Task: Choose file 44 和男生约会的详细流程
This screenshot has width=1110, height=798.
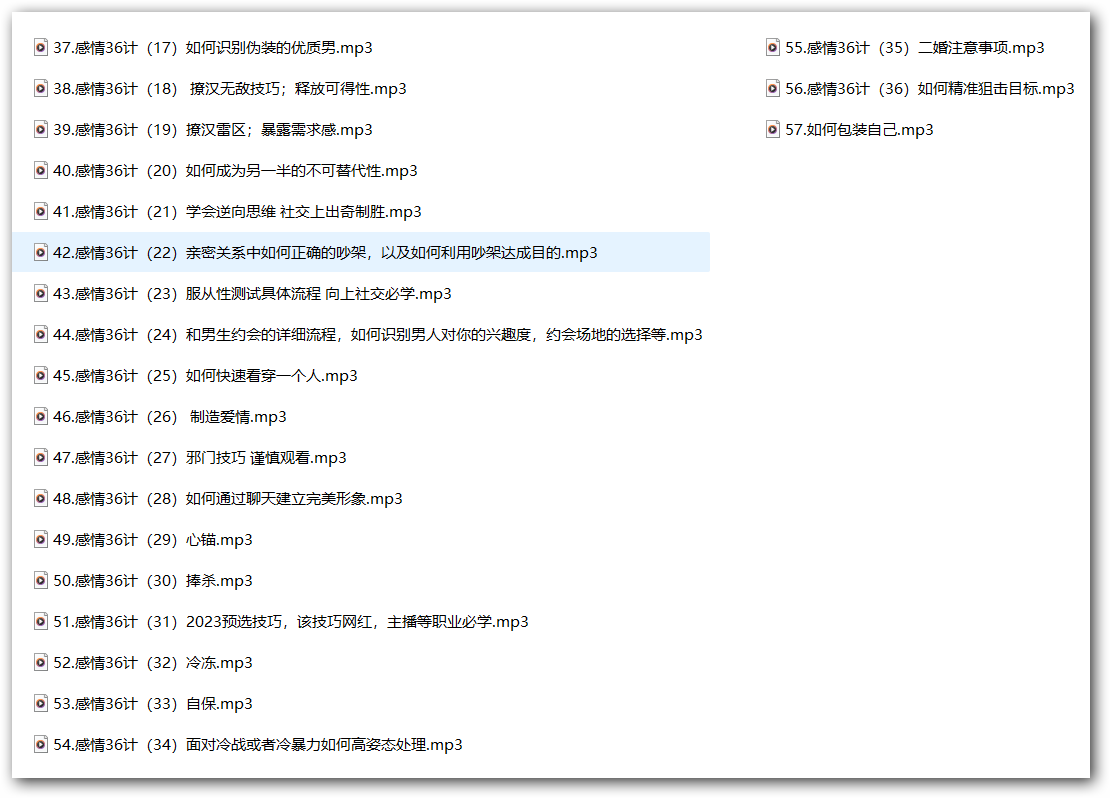Action: [x=377, y=334]
